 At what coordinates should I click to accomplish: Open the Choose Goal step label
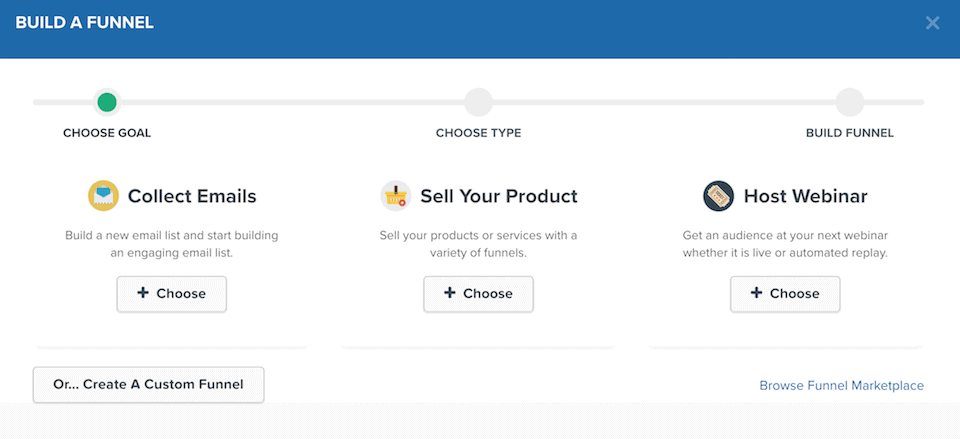[107, 133]
